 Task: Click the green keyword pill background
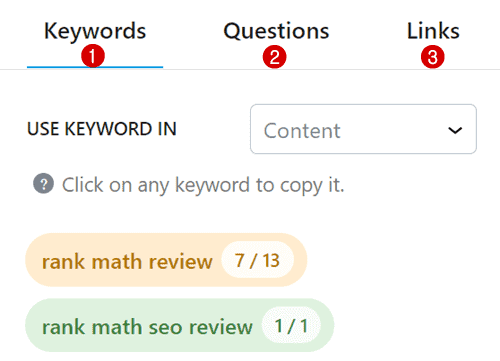pos(180,325)
